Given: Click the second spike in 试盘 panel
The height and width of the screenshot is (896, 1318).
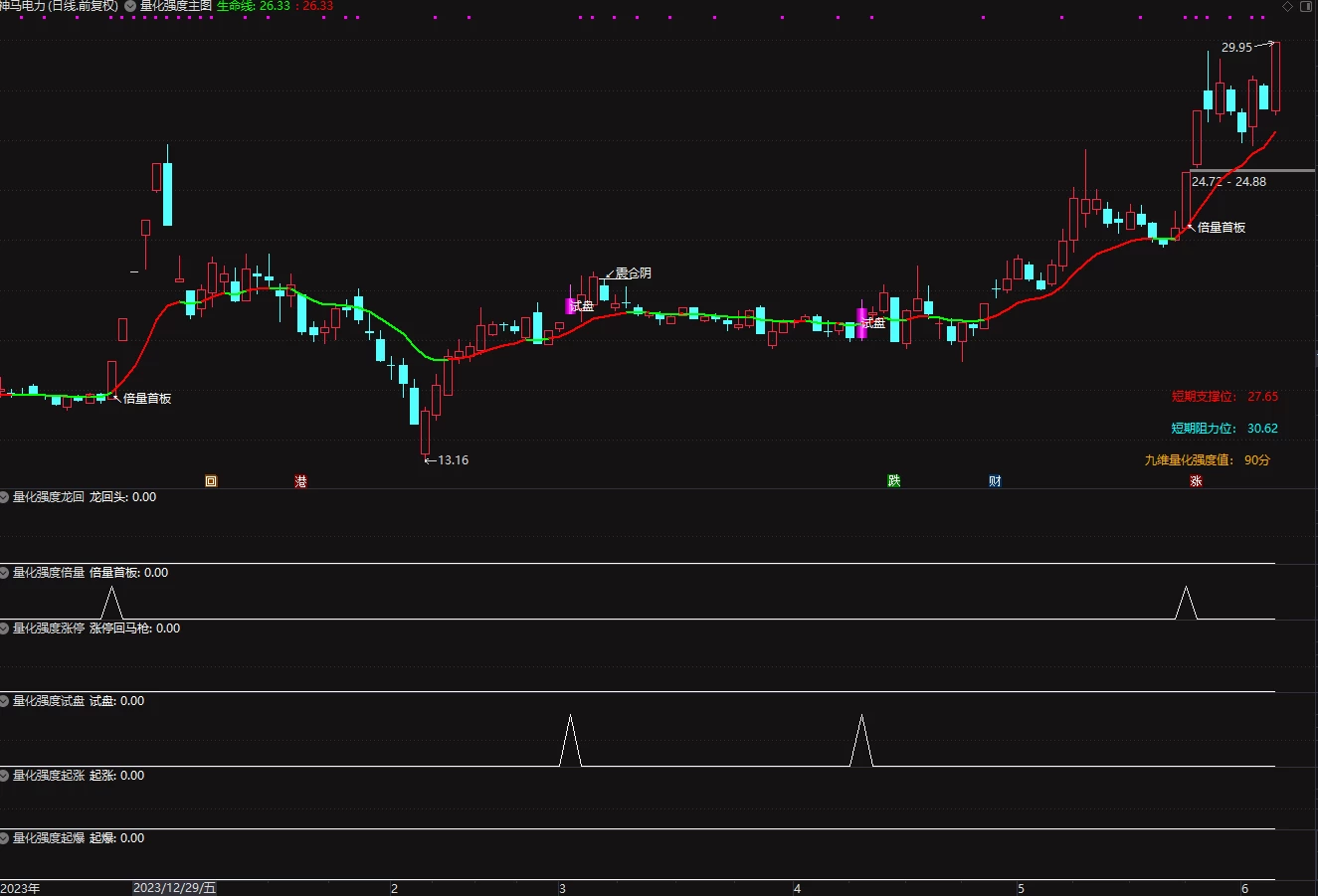Looking at the screenshot, I should click(861, 740).
